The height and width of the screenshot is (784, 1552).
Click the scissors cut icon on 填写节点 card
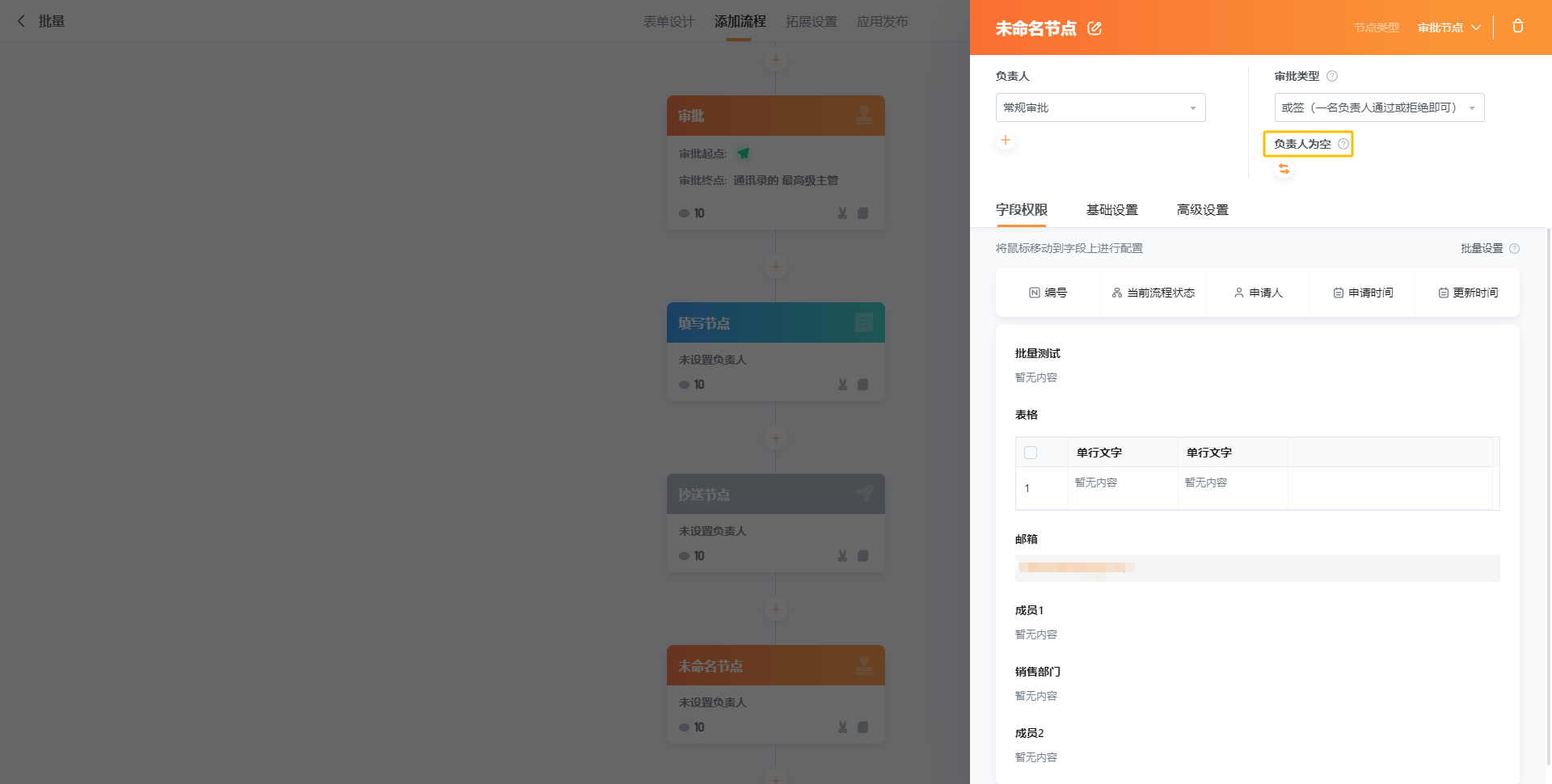(842, 385)
